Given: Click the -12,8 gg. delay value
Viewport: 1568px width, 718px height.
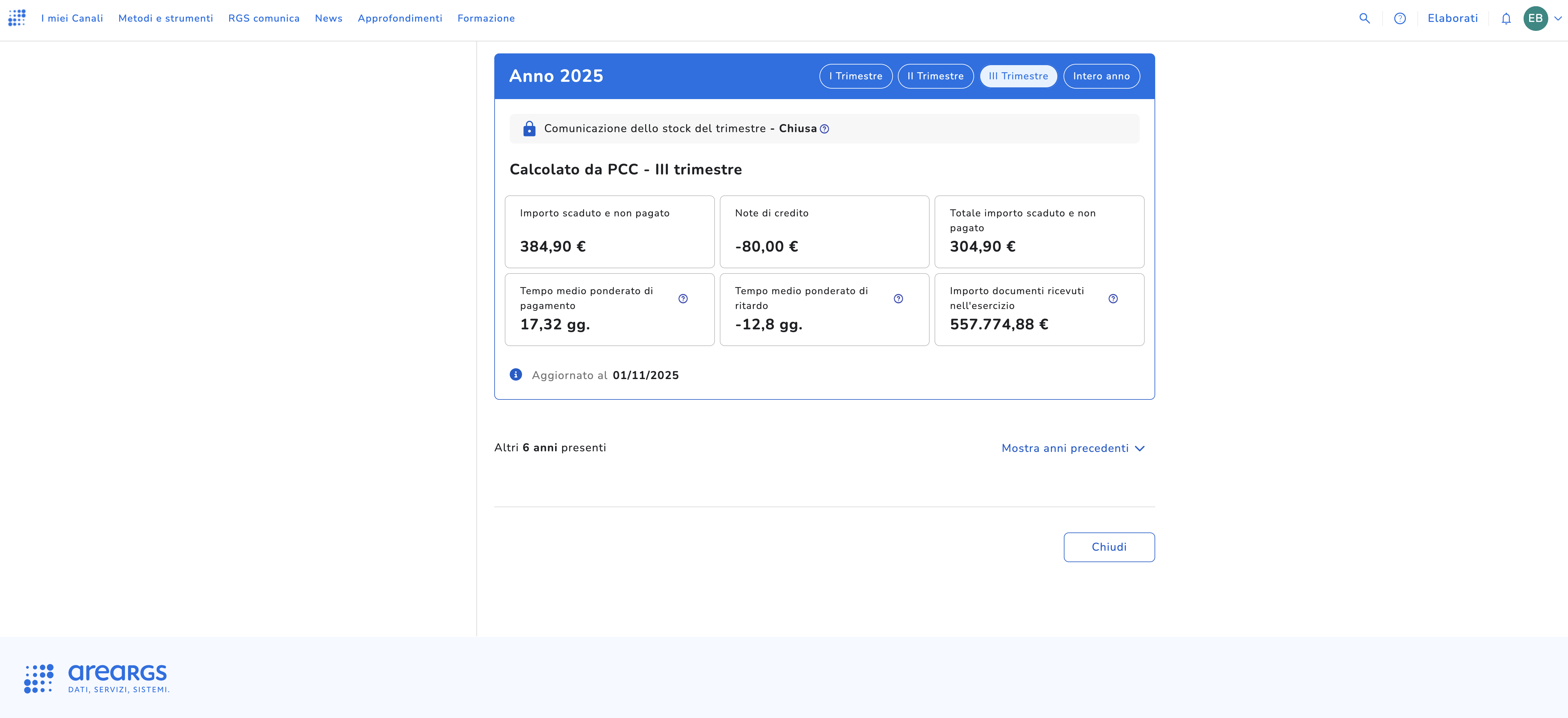Looking at the screenshot, I should click(768, 325).
